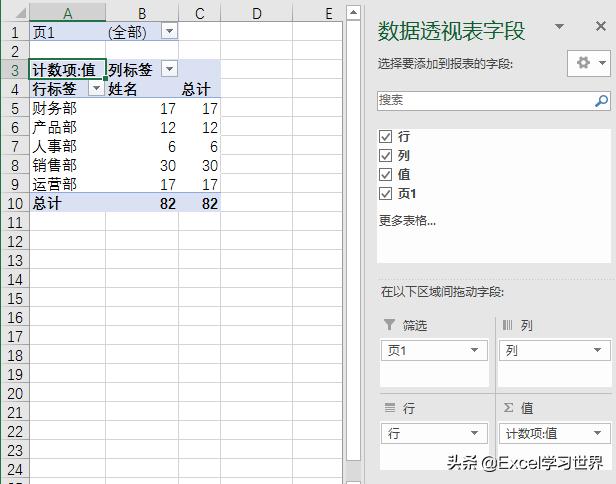Screen dimensions: 616x484
Task: Open the pane options arrow beside the title
Action: [559, 26]
